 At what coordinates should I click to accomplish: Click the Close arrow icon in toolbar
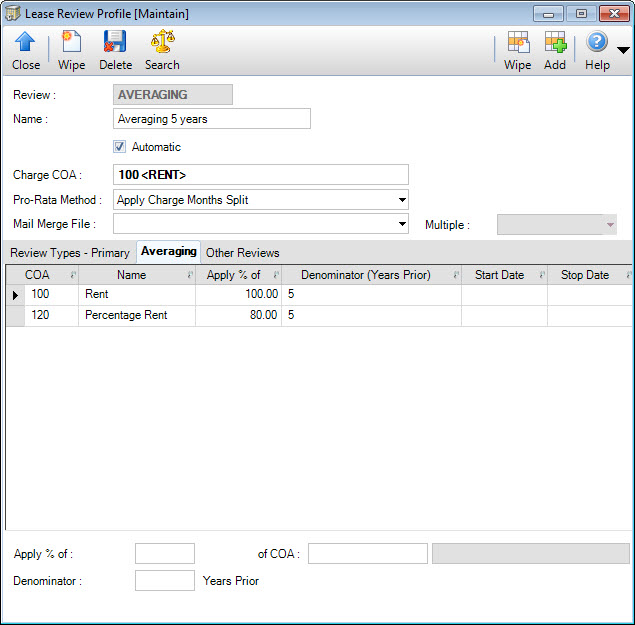point(25,42)
